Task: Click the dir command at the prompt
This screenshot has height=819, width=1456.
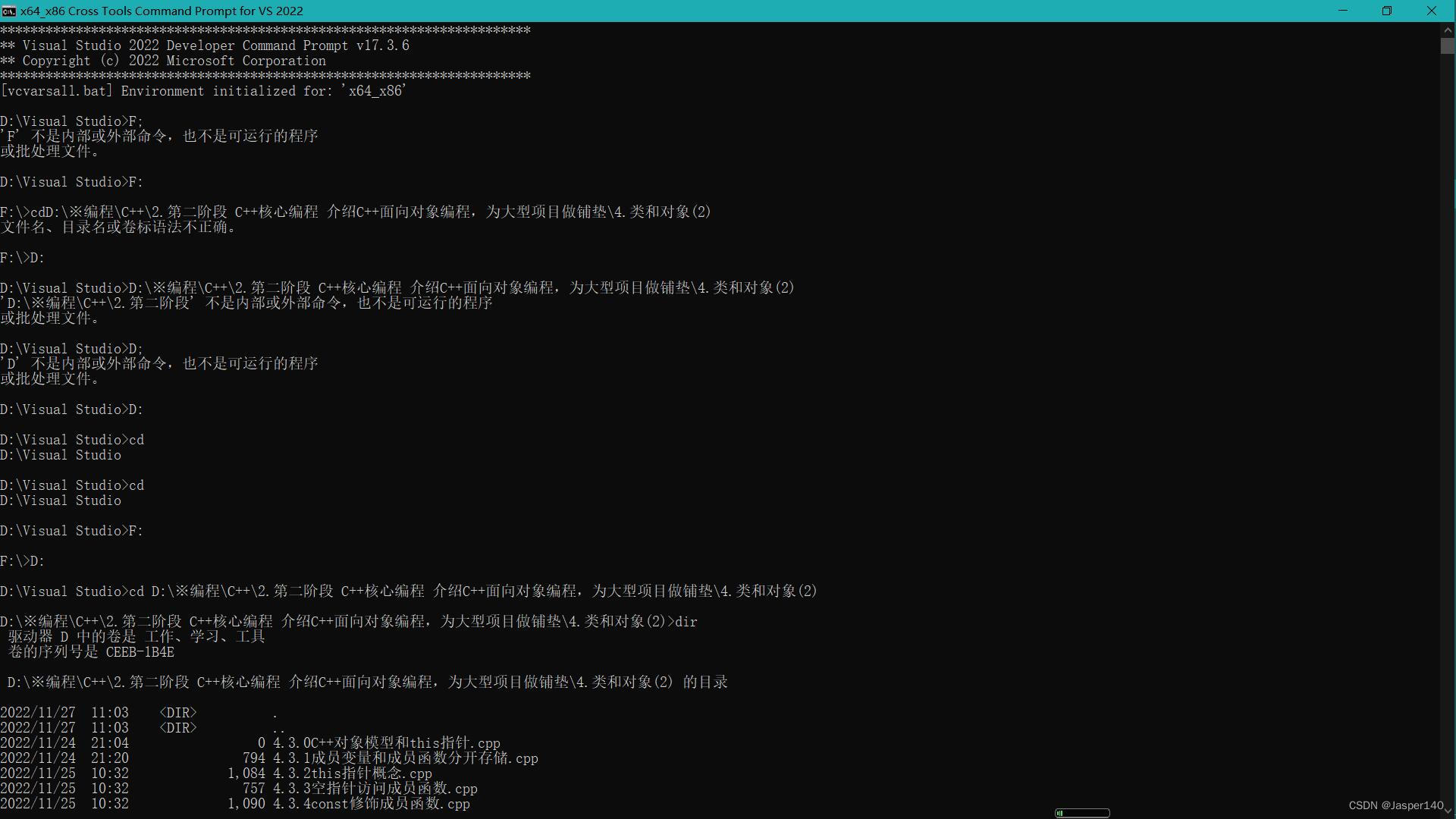Action: click(x=686, y=622)
